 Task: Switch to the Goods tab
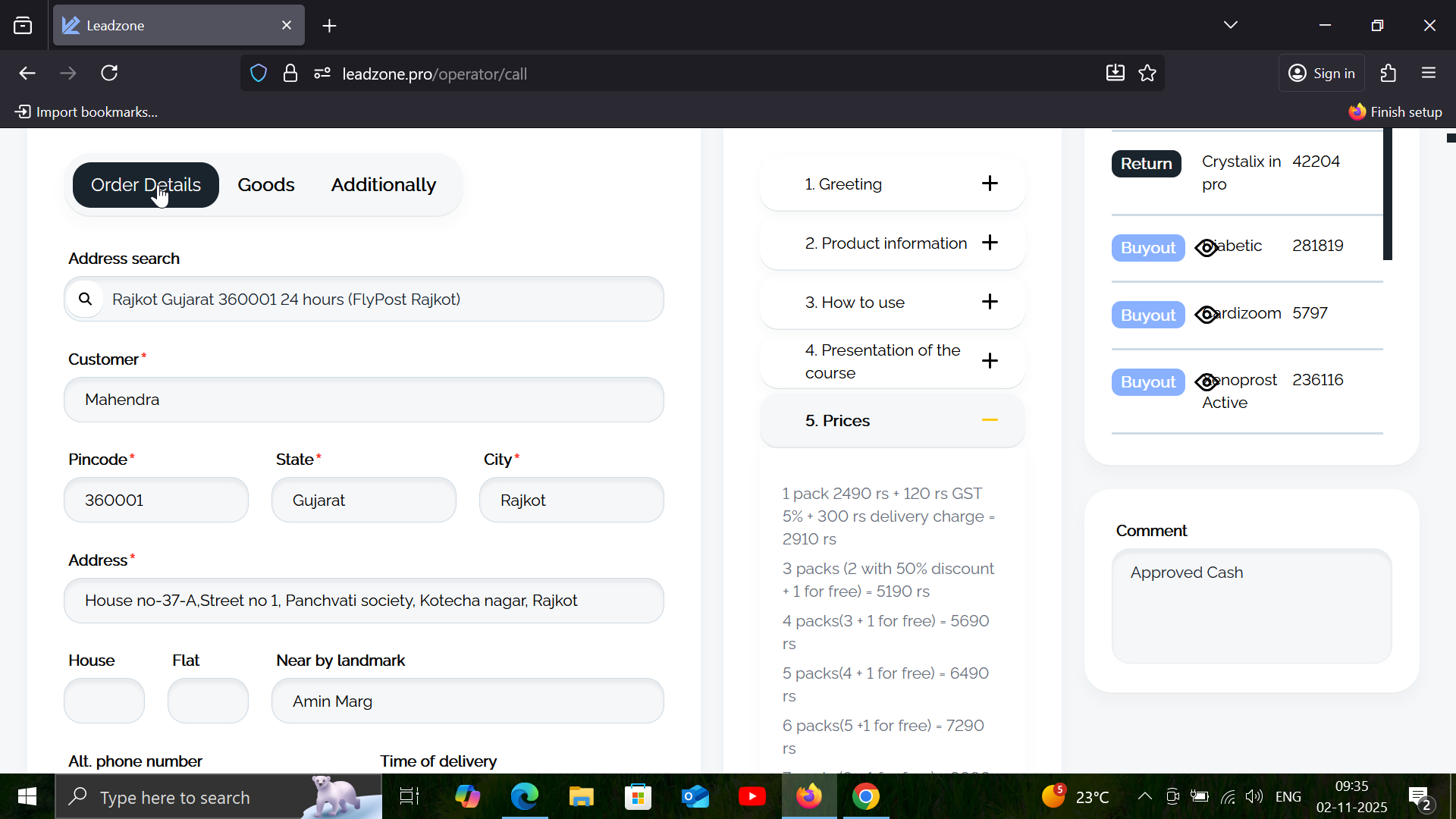click(x=265, y=185)
